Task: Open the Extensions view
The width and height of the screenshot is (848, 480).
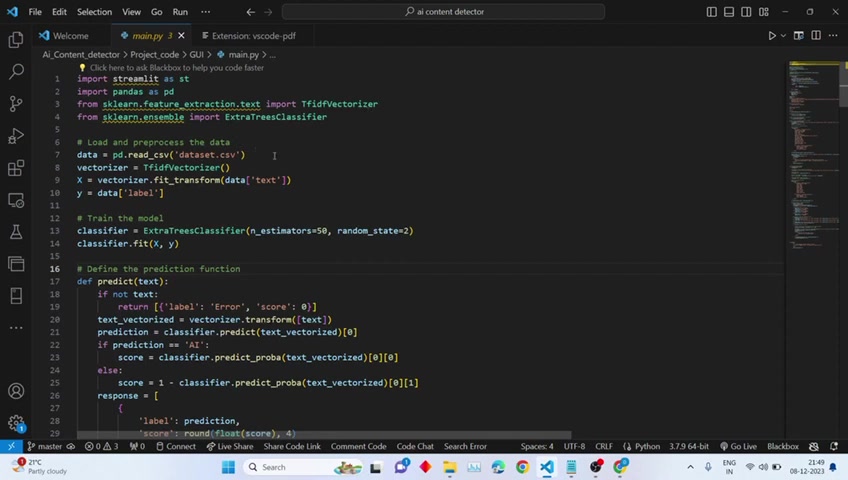Action: point(16,168)
